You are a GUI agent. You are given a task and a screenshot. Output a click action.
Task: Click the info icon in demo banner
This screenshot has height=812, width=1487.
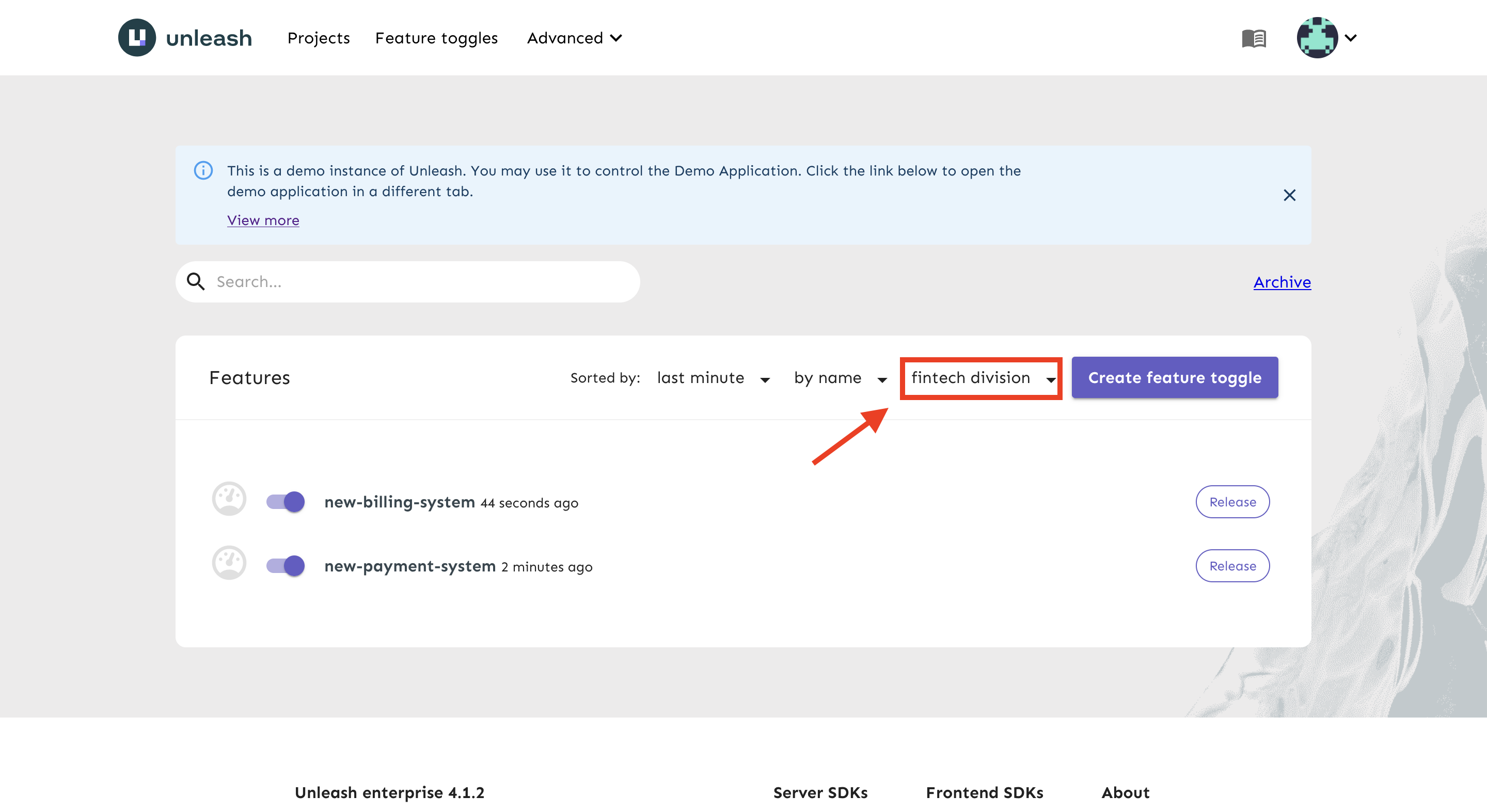pos(203,170)
